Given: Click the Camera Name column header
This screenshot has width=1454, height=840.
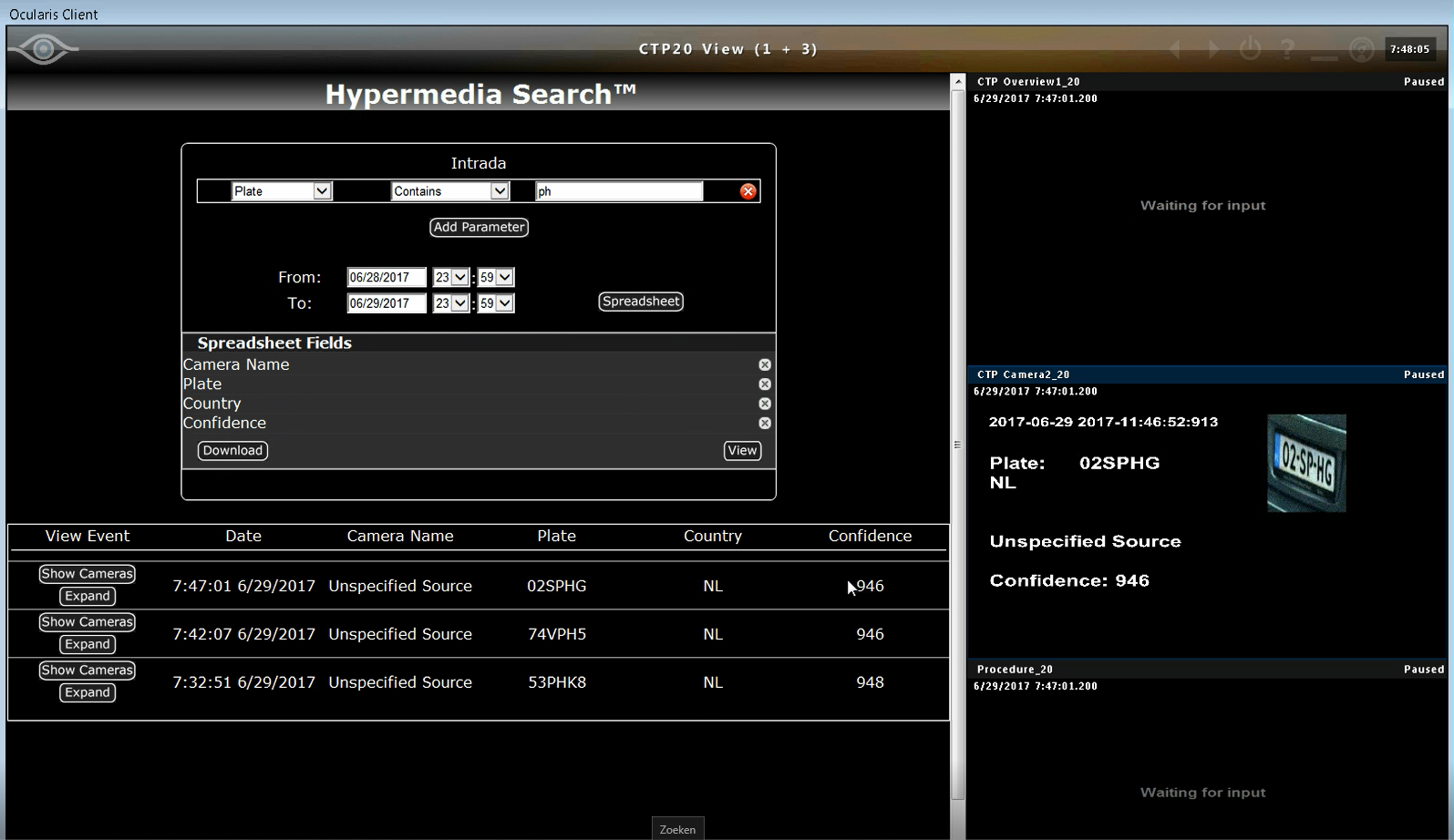Looking at the screenshot, I should click(x=400, y=536).
